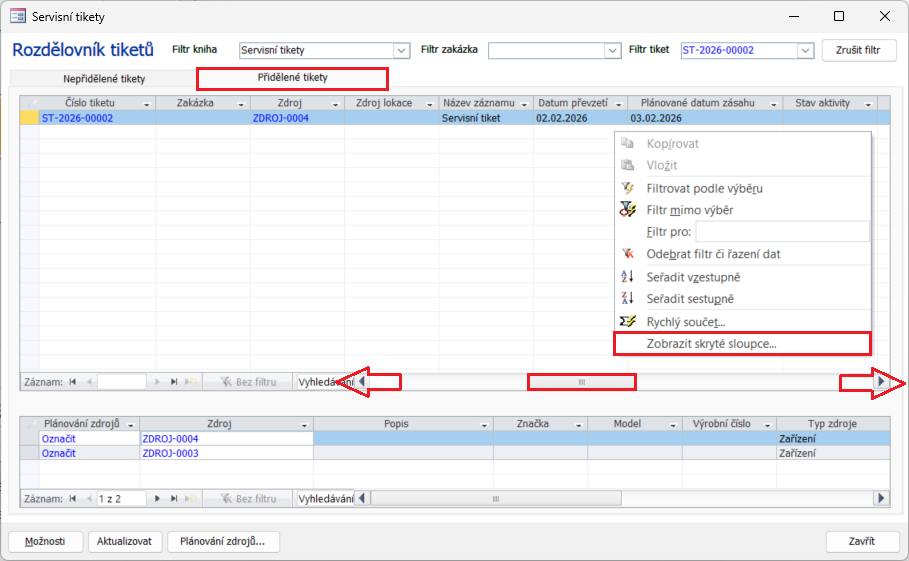Open Číslo tiketu column filter arrow
The image size is (909, 561).
147,104
